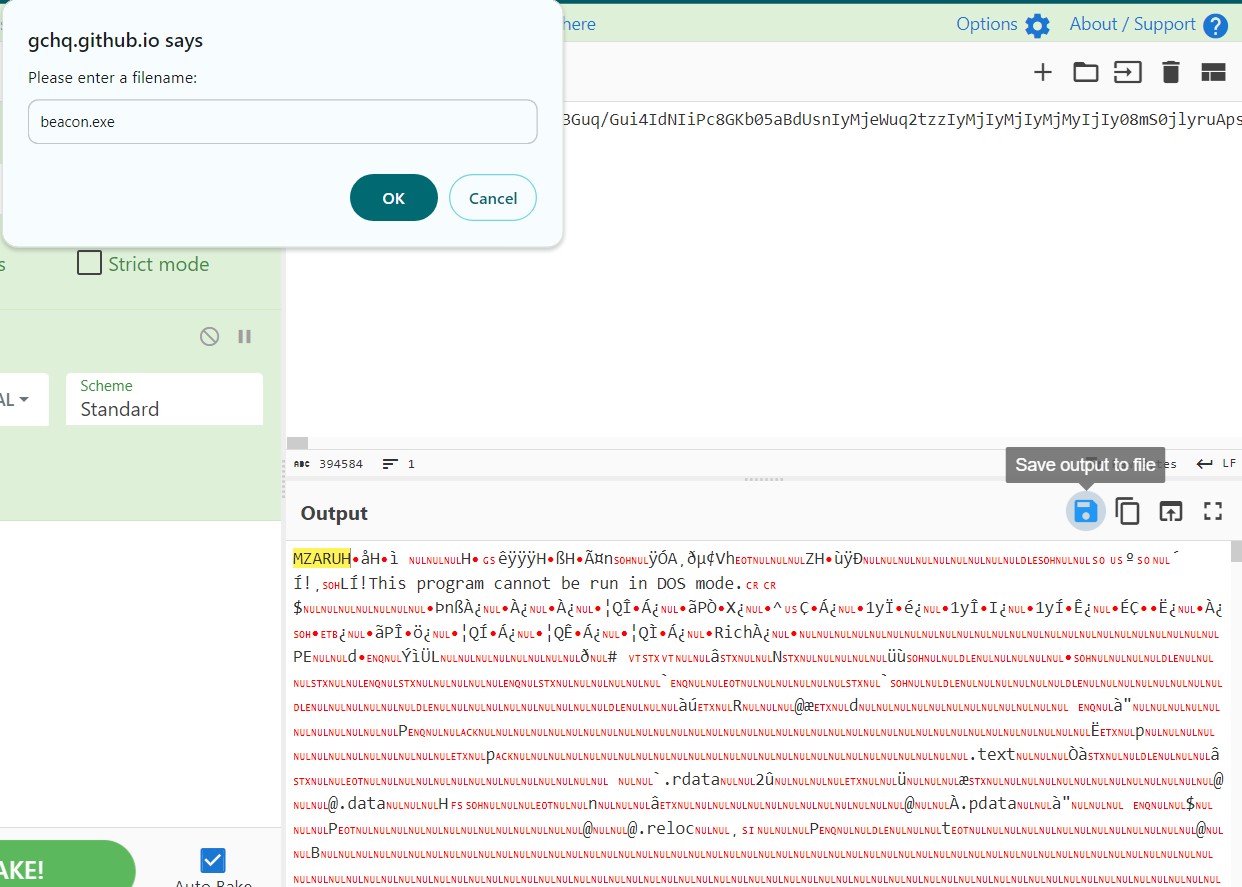Image resolution: width=1242 pixels, height=887 pixels.
Task: Open the Scheme dropdown showing Standard
Action: [164, 400]
